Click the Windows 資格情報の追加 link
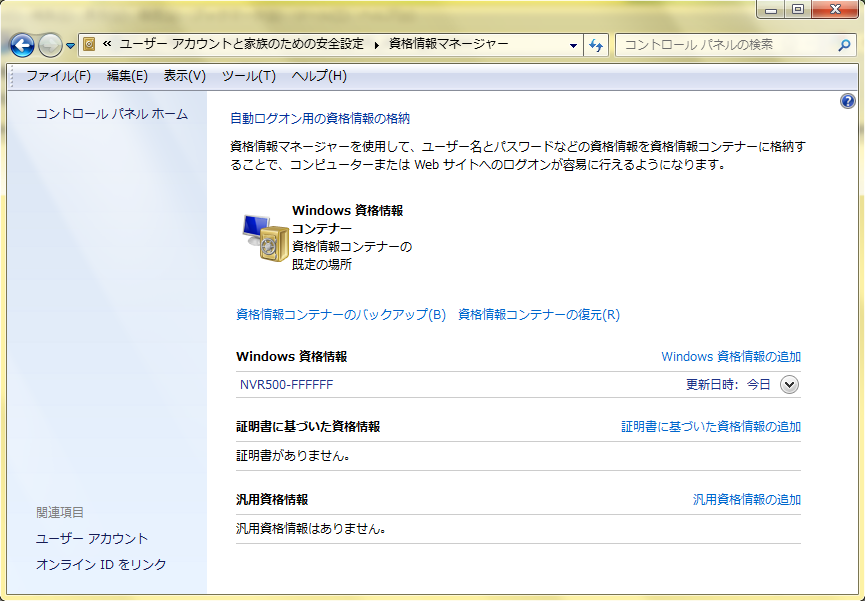 click(731, 356)
